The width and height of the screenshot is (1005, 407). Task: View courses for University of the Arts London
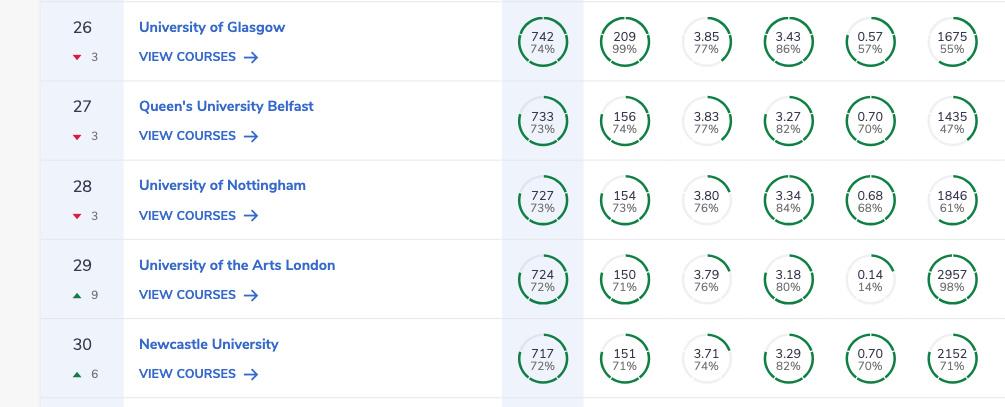click(x=198, y=295)
